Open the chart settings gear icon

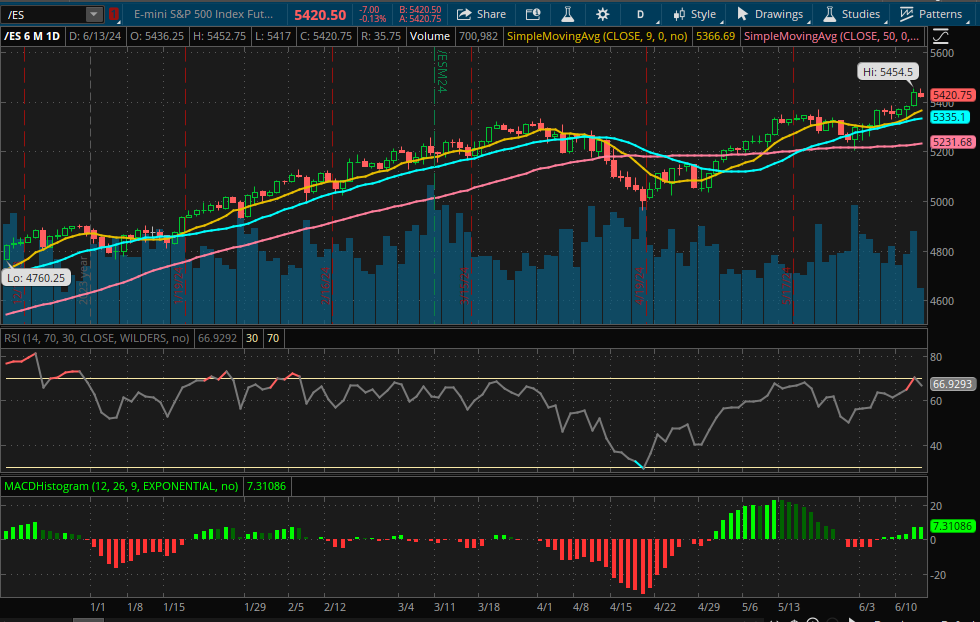point(601,14)
